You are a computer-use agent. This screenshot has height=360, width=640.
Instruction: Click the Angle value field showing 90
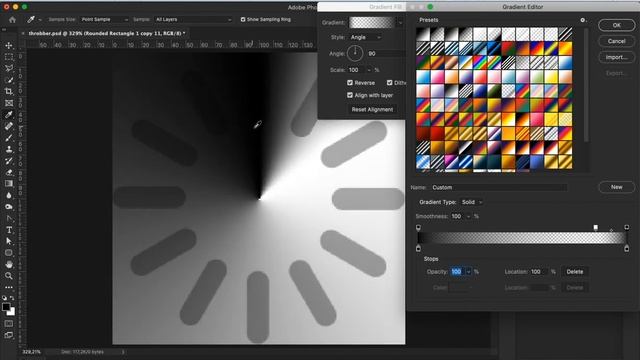click(x=386, y=53)
